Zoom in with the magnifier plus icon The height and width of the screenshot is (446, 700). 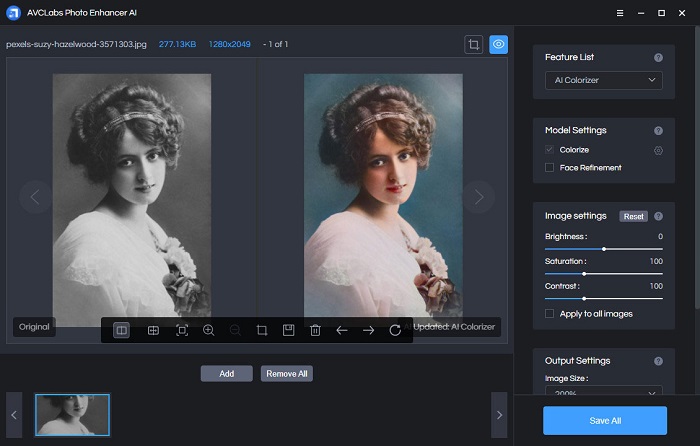pyautogui.click(x=208, y=330)
